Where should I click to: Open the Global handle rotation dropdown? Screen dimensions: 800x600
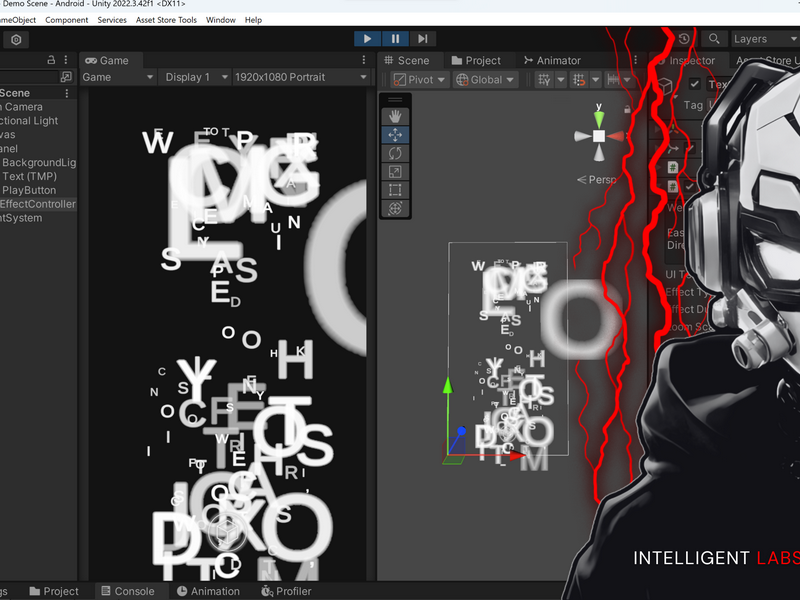click(x=485, y=80)
